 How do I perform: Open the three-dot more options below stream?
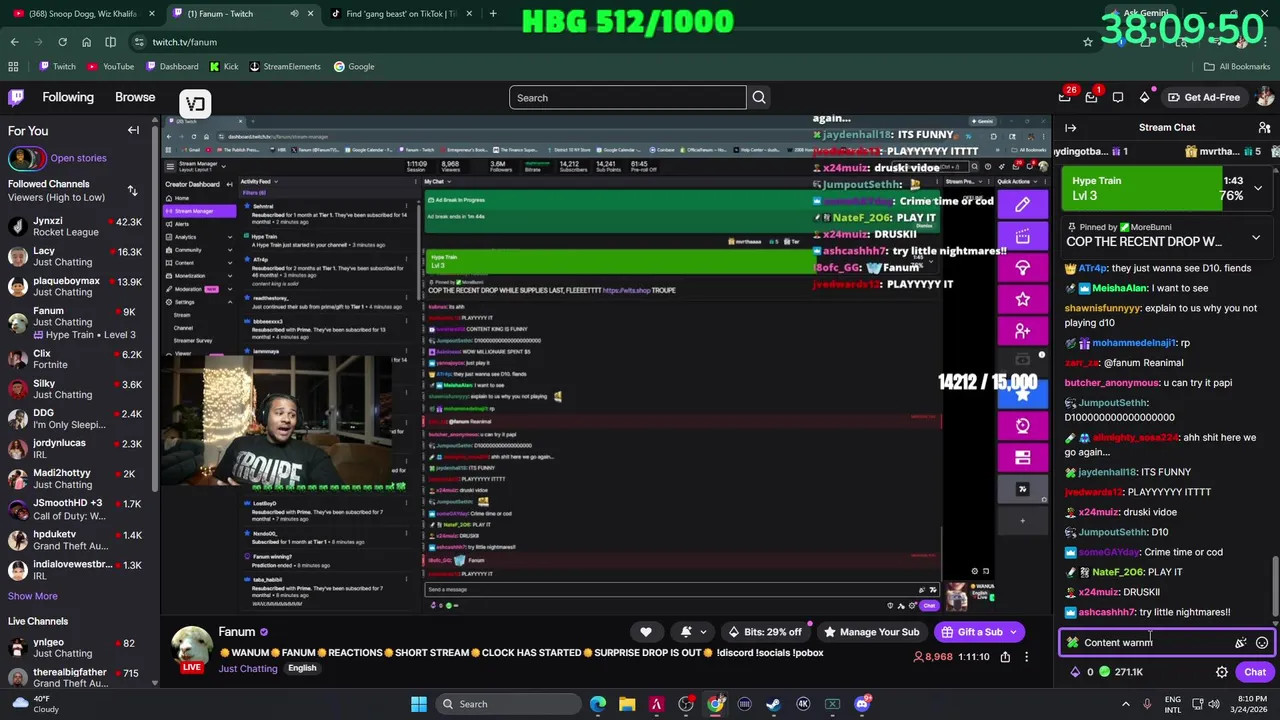[x=1026, y=657]
